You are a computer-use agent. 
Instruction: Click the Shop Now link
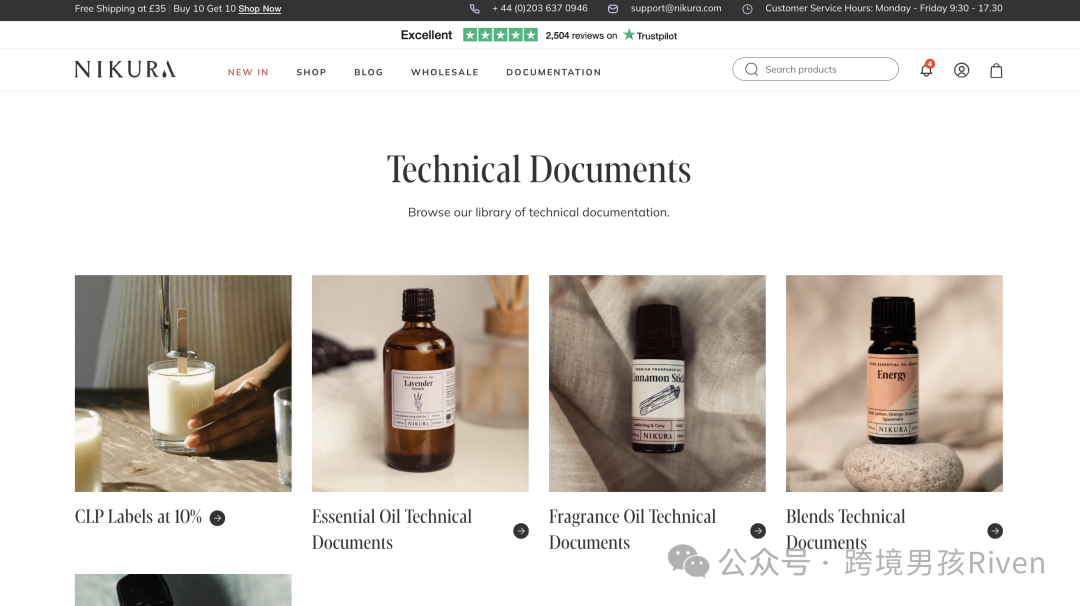pyautogui.click(x=260, y=9)
